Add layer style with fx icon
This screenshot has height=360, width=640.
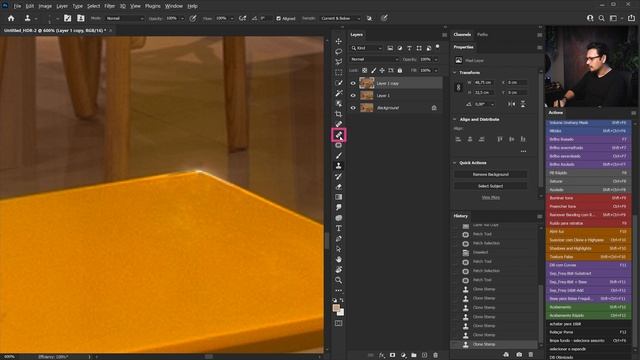(x=382, y=355)
